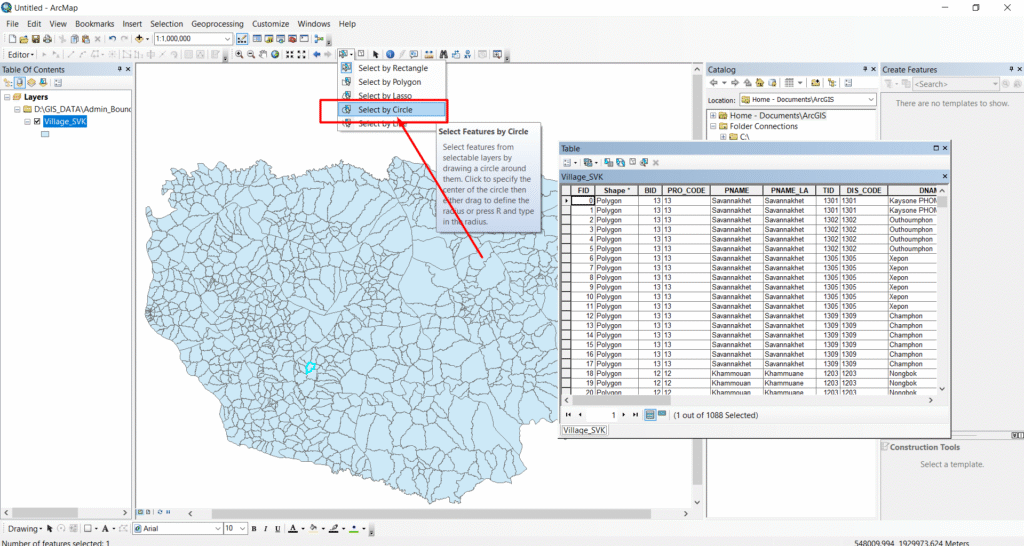Click the Clear Selected Features icon
This screenshot has width=1024, height=546.
pyautogui.click(x=360, y=54)
